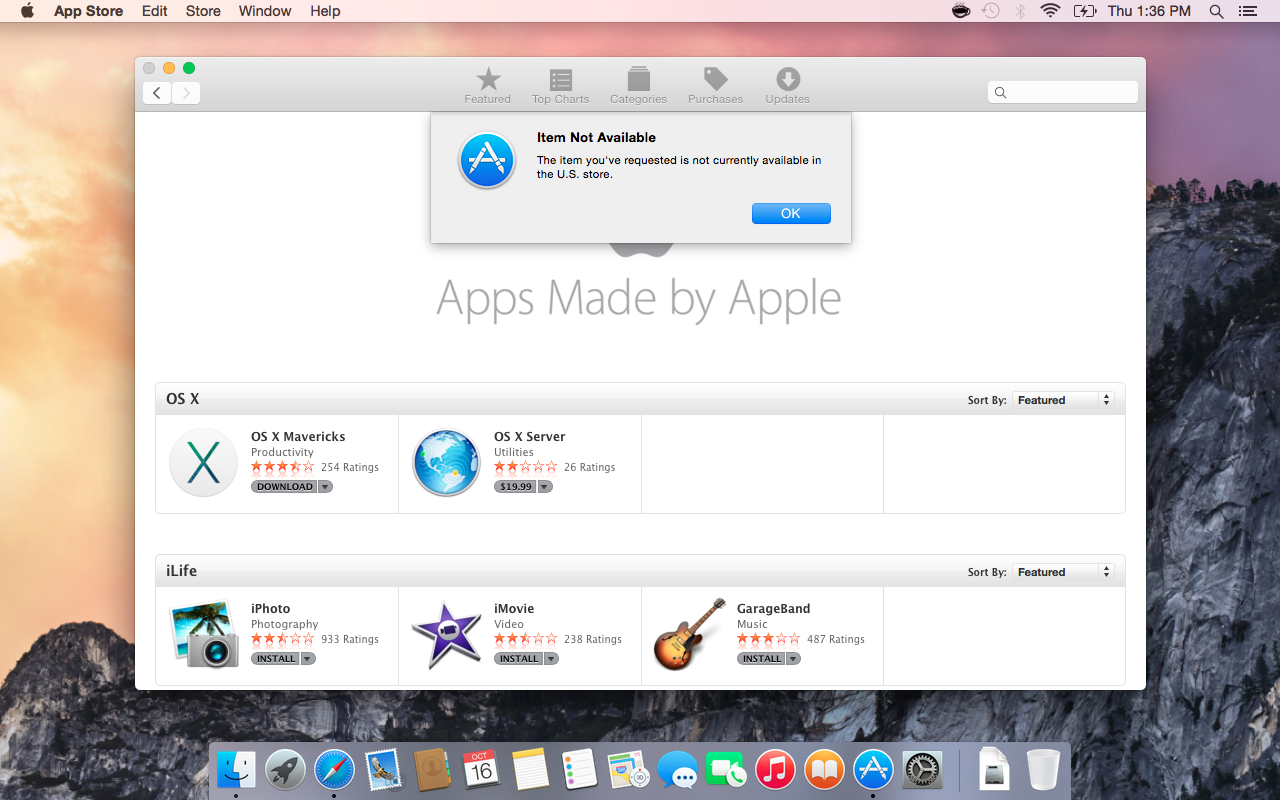Expand the arrow beside GarageBand Install
Image resolution: width=1280 pixels, height=800 pixels.
point(793,659)
